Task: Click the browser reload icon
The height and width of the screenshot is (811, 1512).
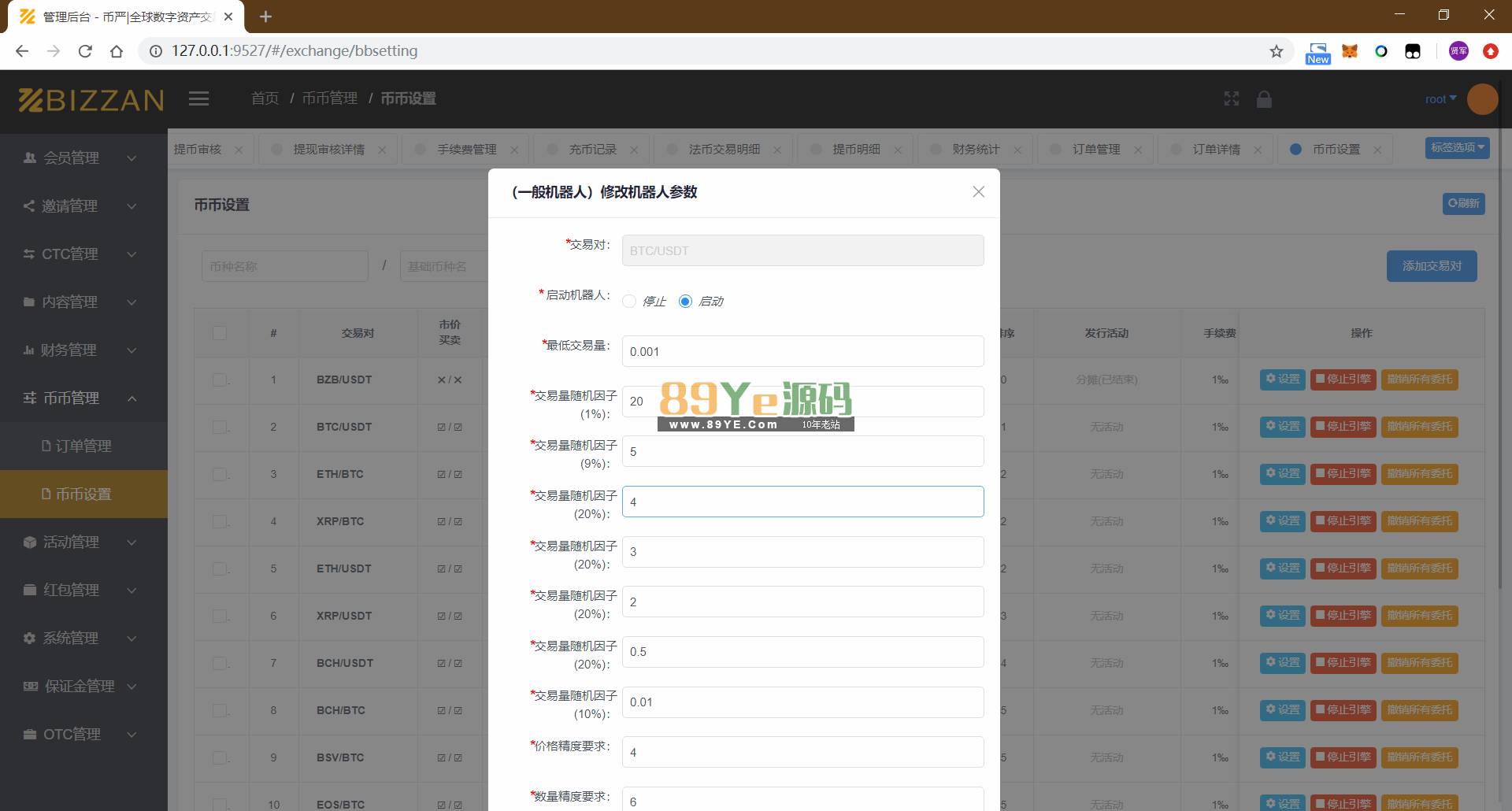Action: pyautogui.click(x=85, y=51)
